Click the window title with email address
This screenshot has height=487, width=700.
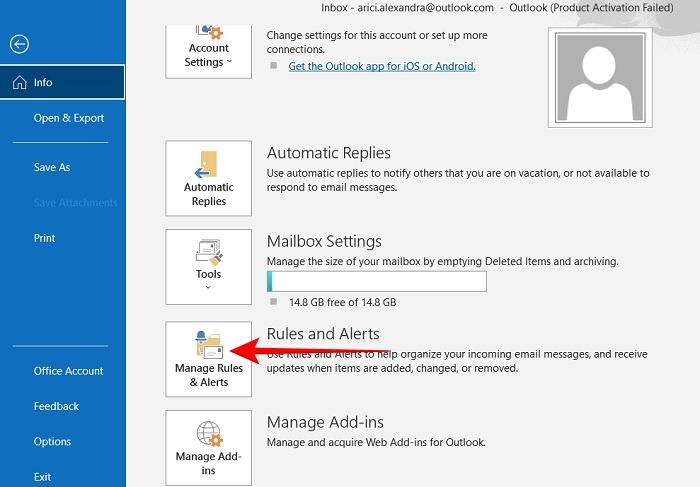(497, 8)
